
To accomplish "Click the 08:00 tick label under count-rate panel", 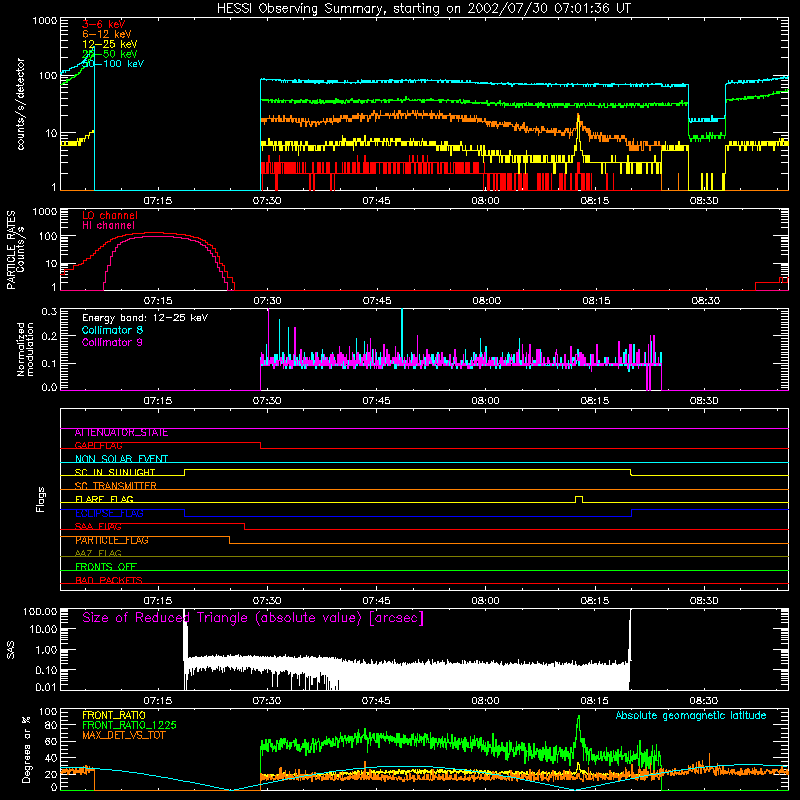I will pos(485,201).
